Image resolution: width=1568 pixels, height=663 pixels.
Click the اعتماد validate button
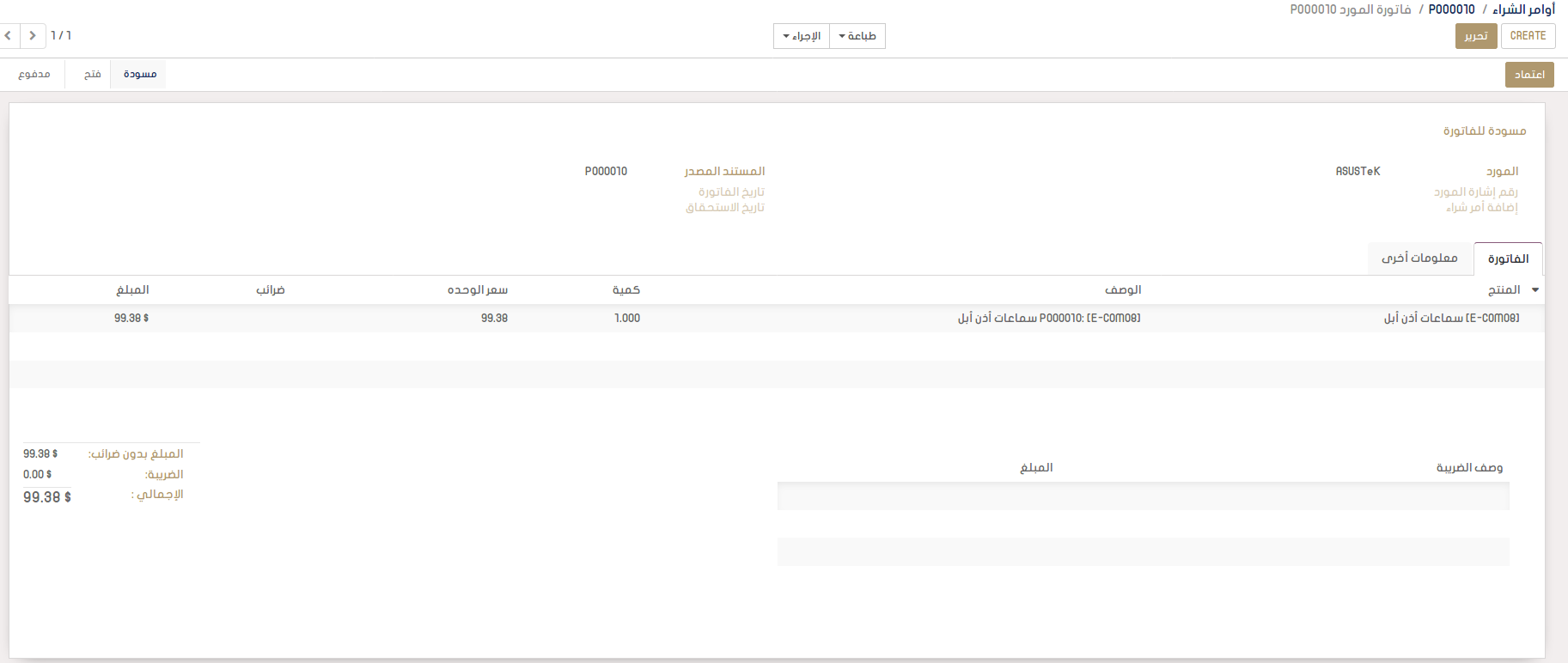pos(1529,75)
